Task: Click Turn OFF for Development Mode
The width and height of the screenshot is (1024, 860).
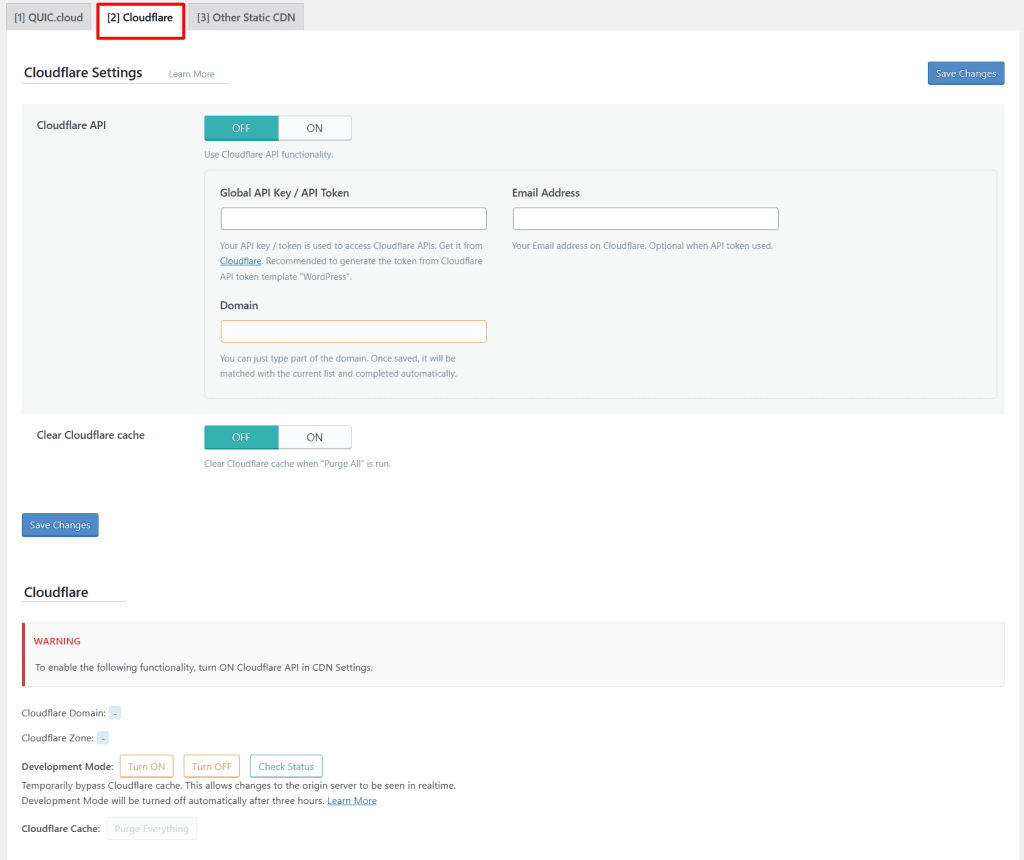Action: pyautogui.click(x=211, y=766)
